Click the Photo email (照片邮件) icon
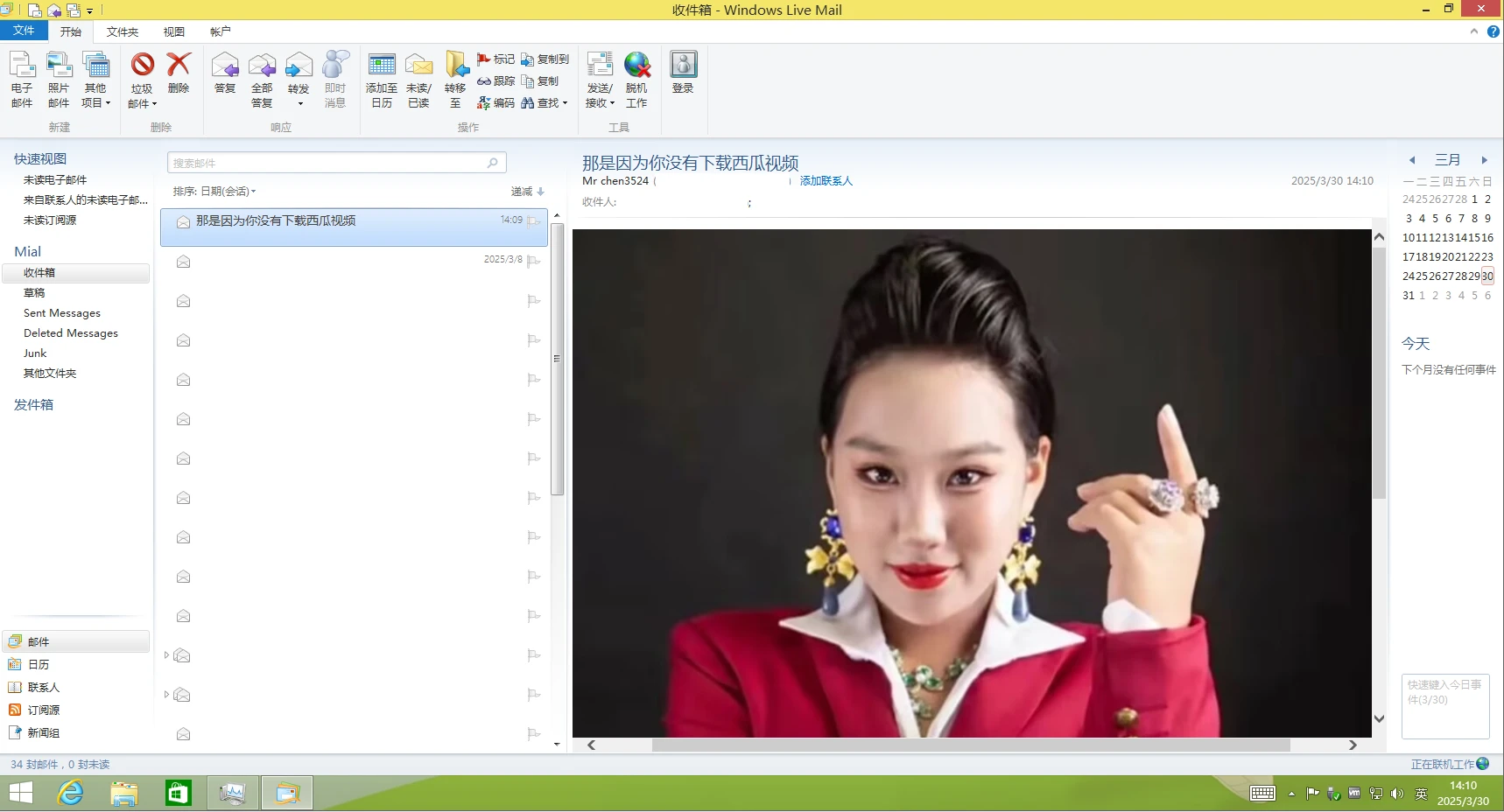The height and width of the screenshot is (812, 1504). point(59,66)
